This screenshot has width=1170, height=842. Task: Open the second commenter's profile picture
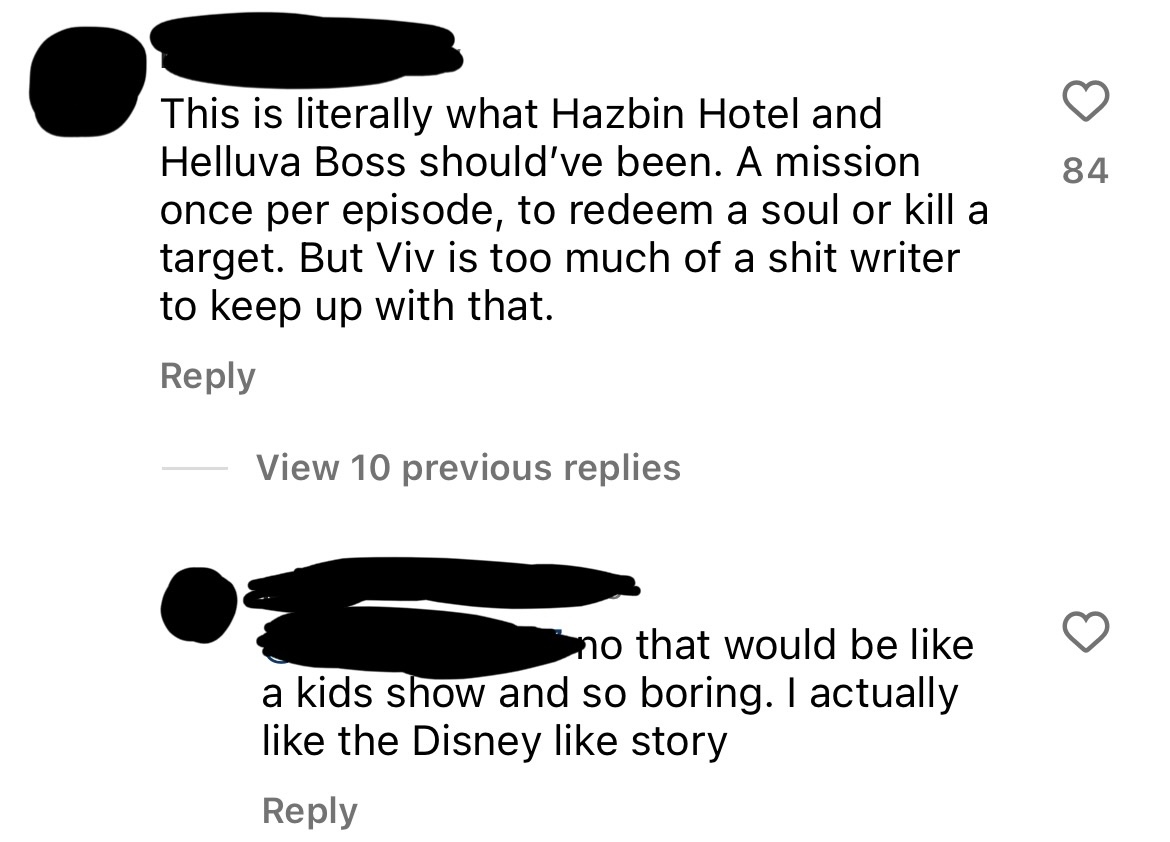click(198, 605)
